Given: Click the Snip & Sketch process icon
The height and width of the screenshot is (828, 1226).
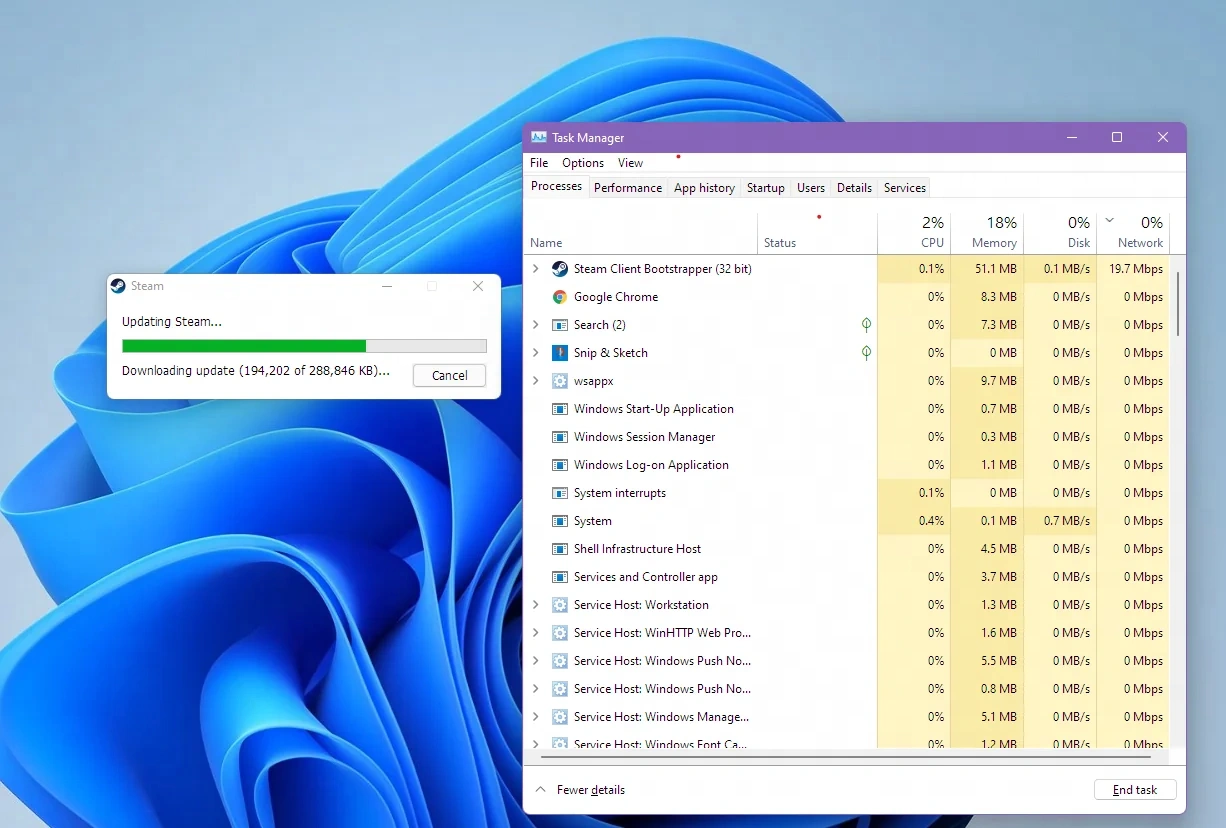Looking at the screenshot, I should [x=560, y=353].
